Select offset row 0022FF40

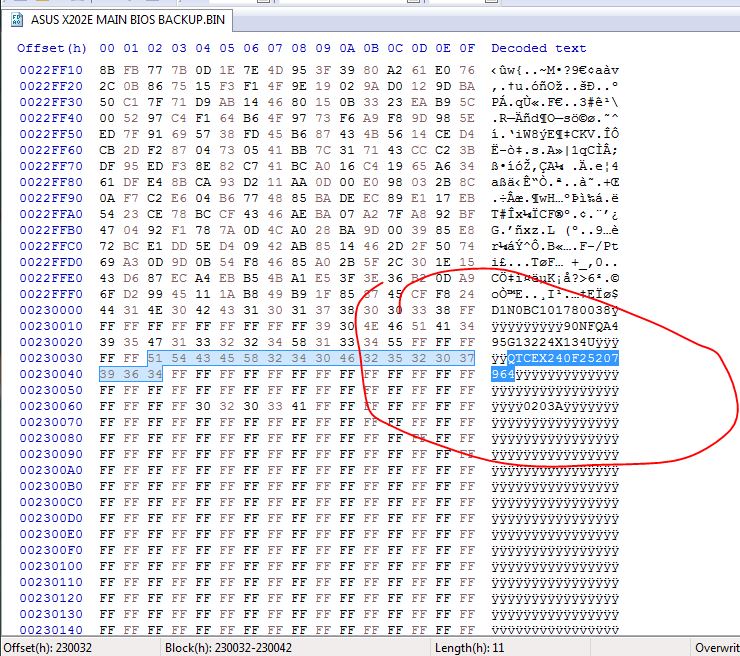pyautogui.click(x=51, y=118)
